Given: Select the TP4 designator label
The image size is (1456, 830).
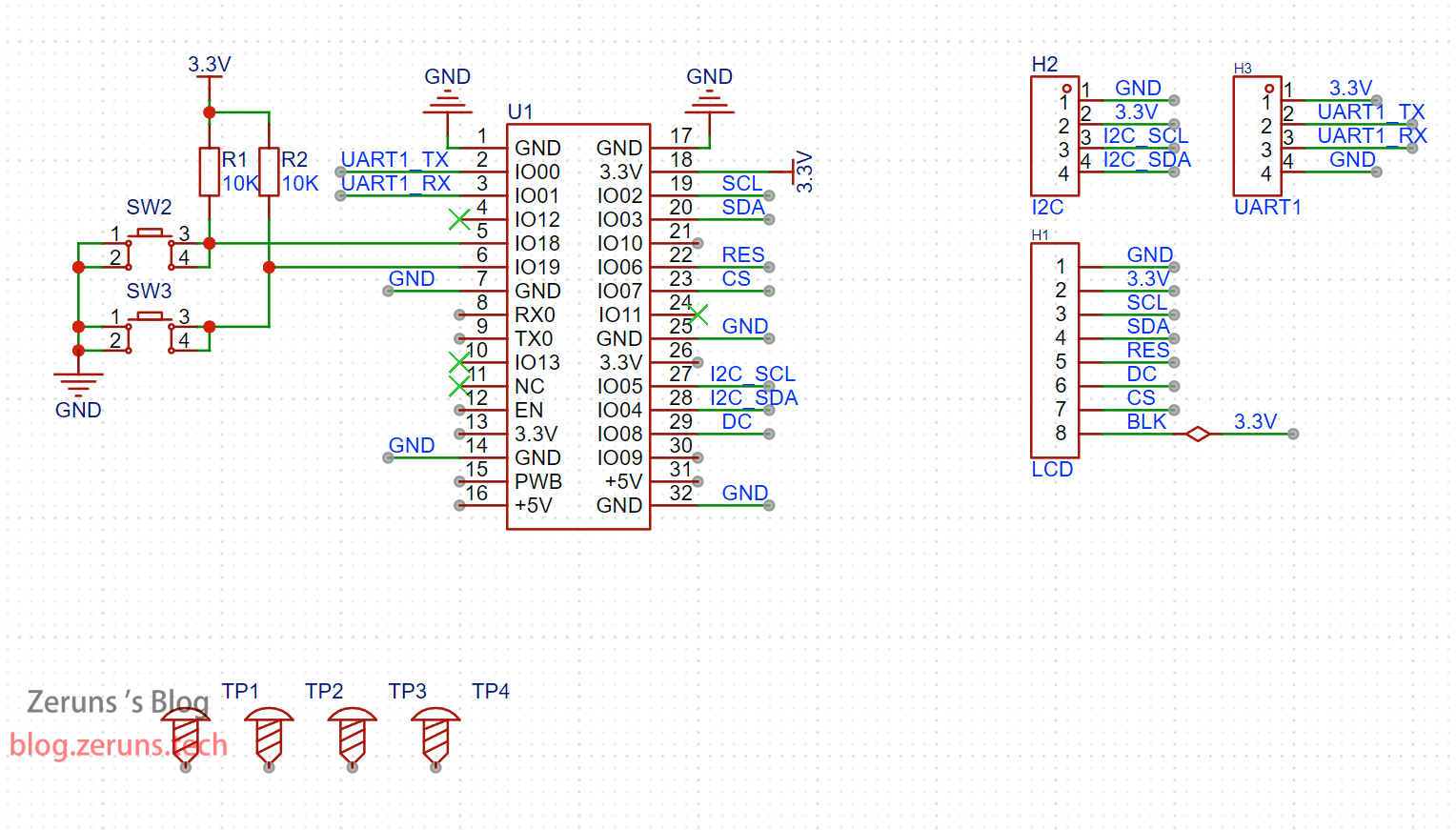Looking at the screenshot, I should pos(491,691).
